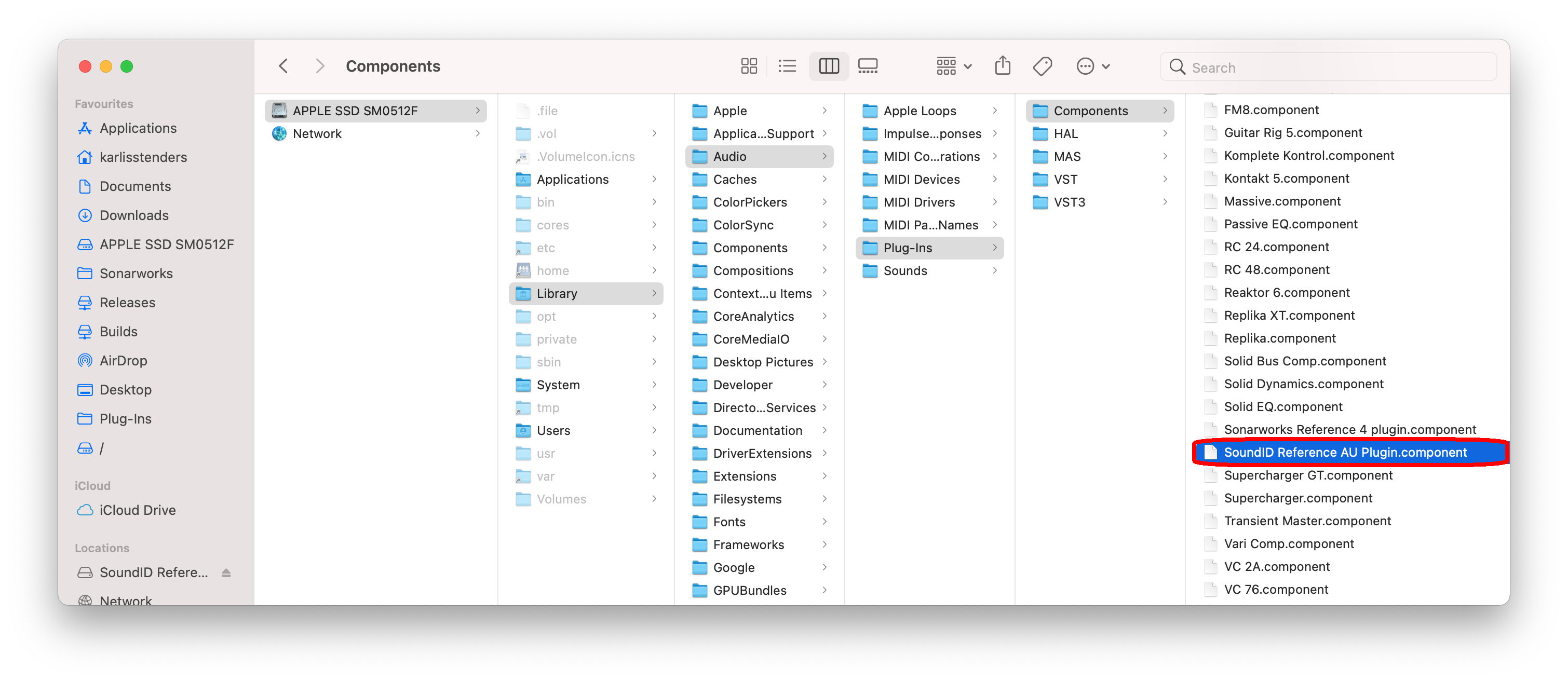Click the Edit Tags icon

(1043, 66)
